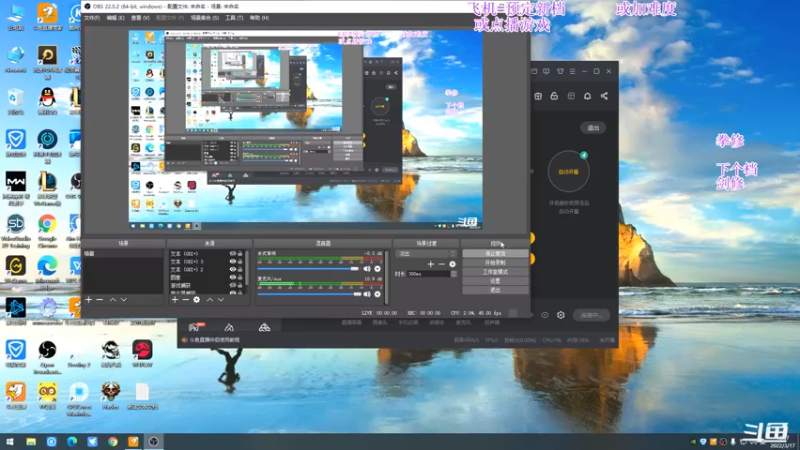Image resolution: width=800 pixels, height=450 pixels.
Task: Move the source down in the list
Action: click(x=221, y=300)
